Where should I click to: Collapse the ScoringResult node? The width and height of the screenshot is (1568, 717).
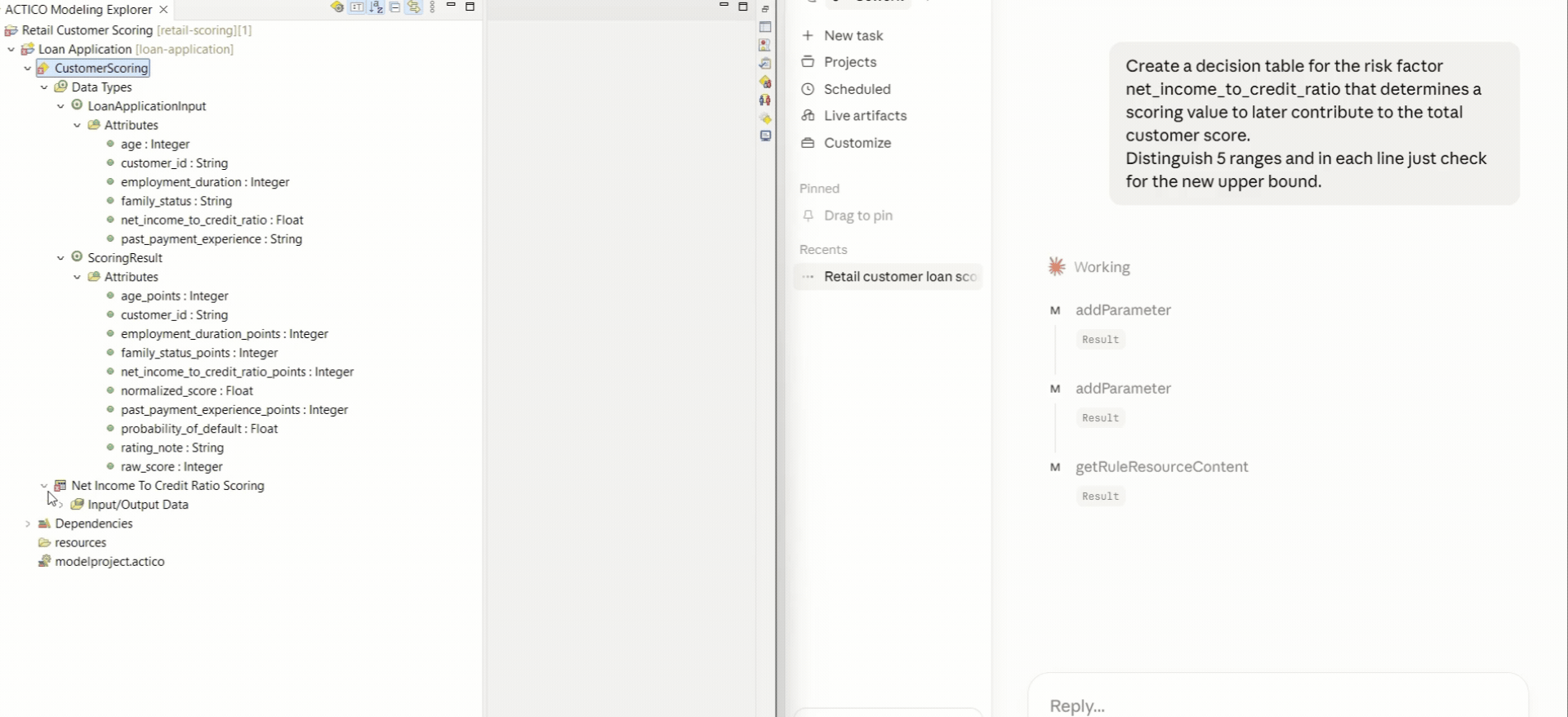click(60, 258)
